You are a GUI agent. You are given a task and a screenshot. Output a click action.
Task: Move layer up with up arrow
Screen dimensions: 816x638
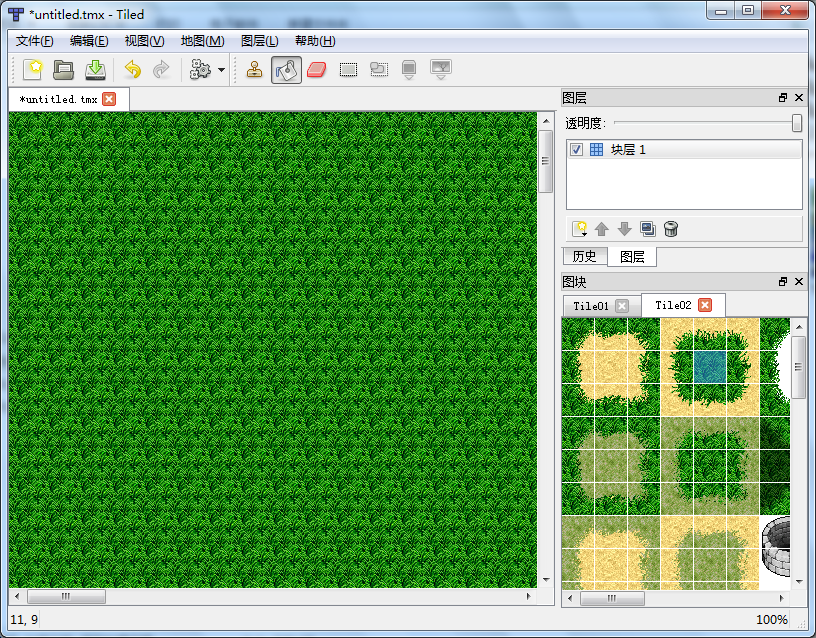[x=602, y=229]
